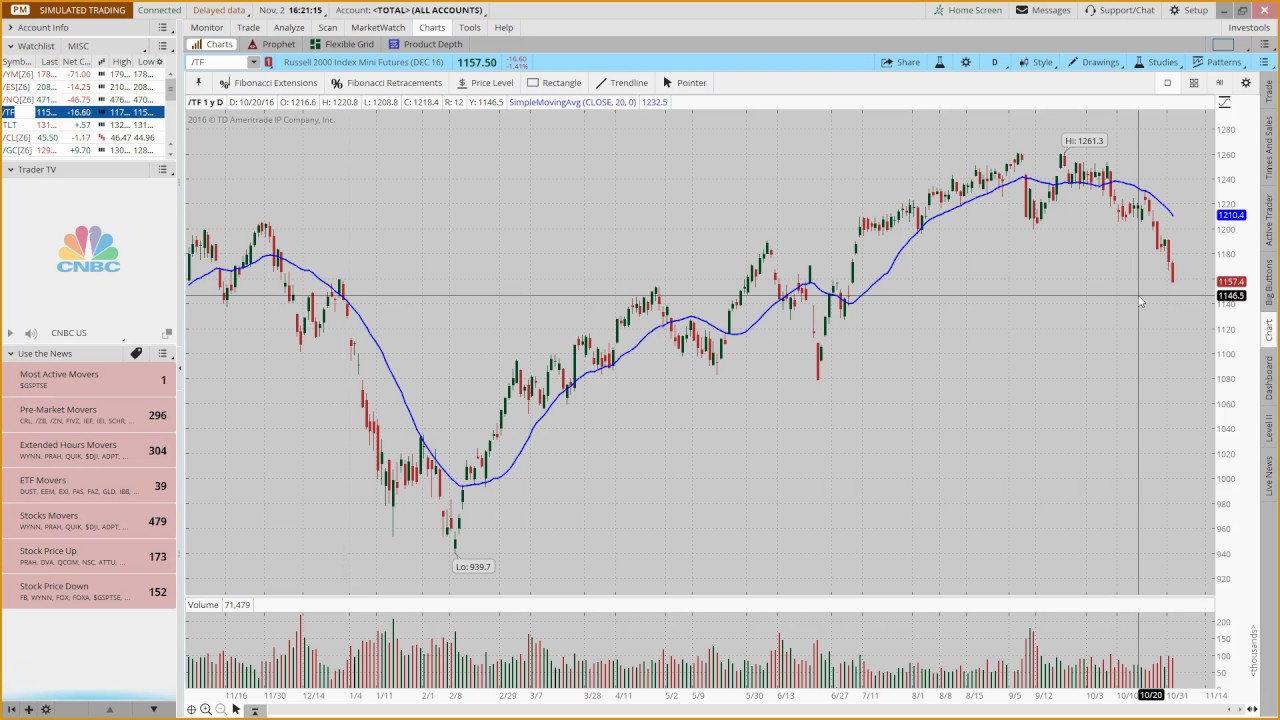Collapse the Trader TV gadget

10,170
